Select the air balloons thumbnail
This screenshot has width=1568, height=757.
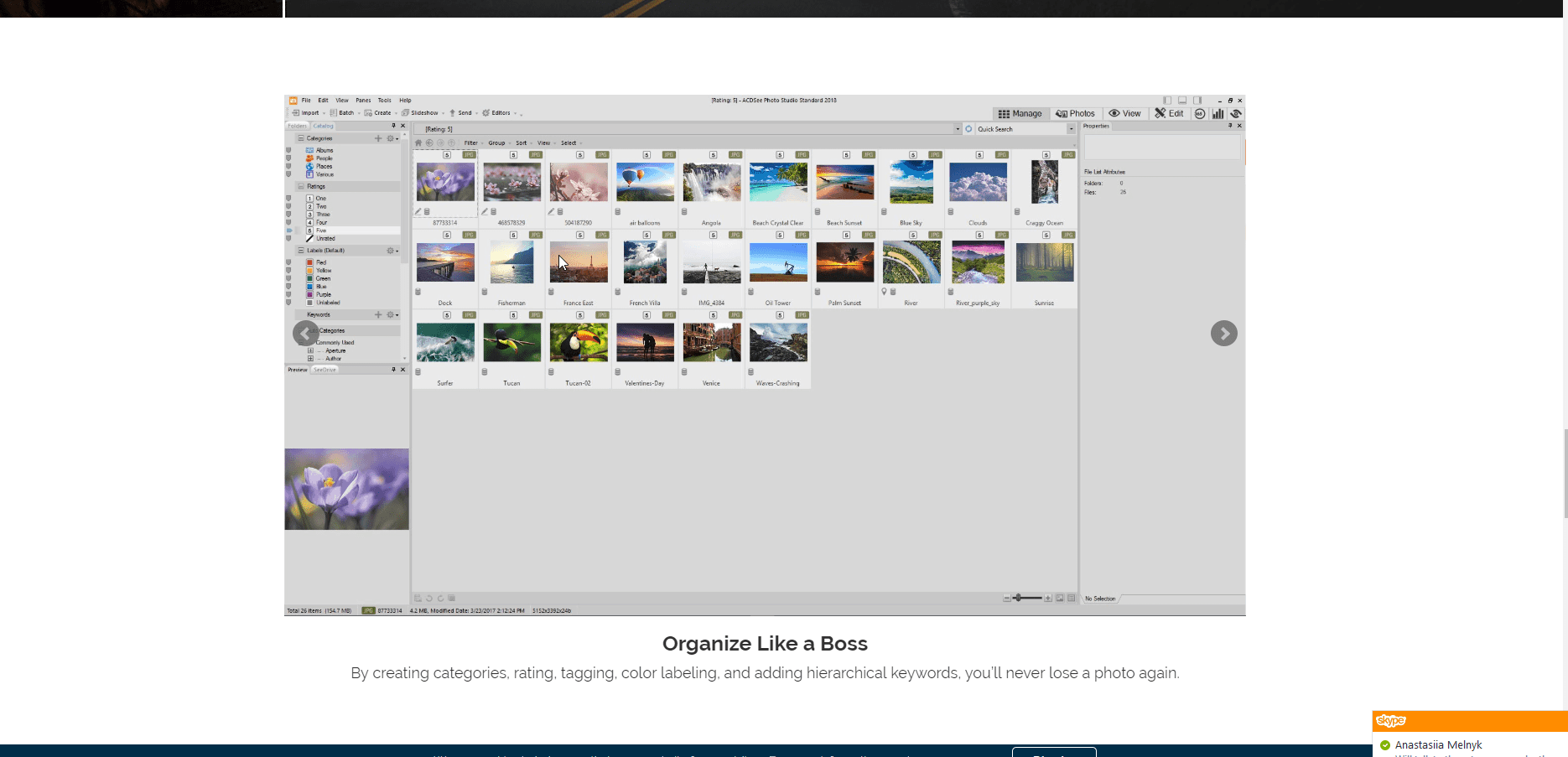click(645, 182)
